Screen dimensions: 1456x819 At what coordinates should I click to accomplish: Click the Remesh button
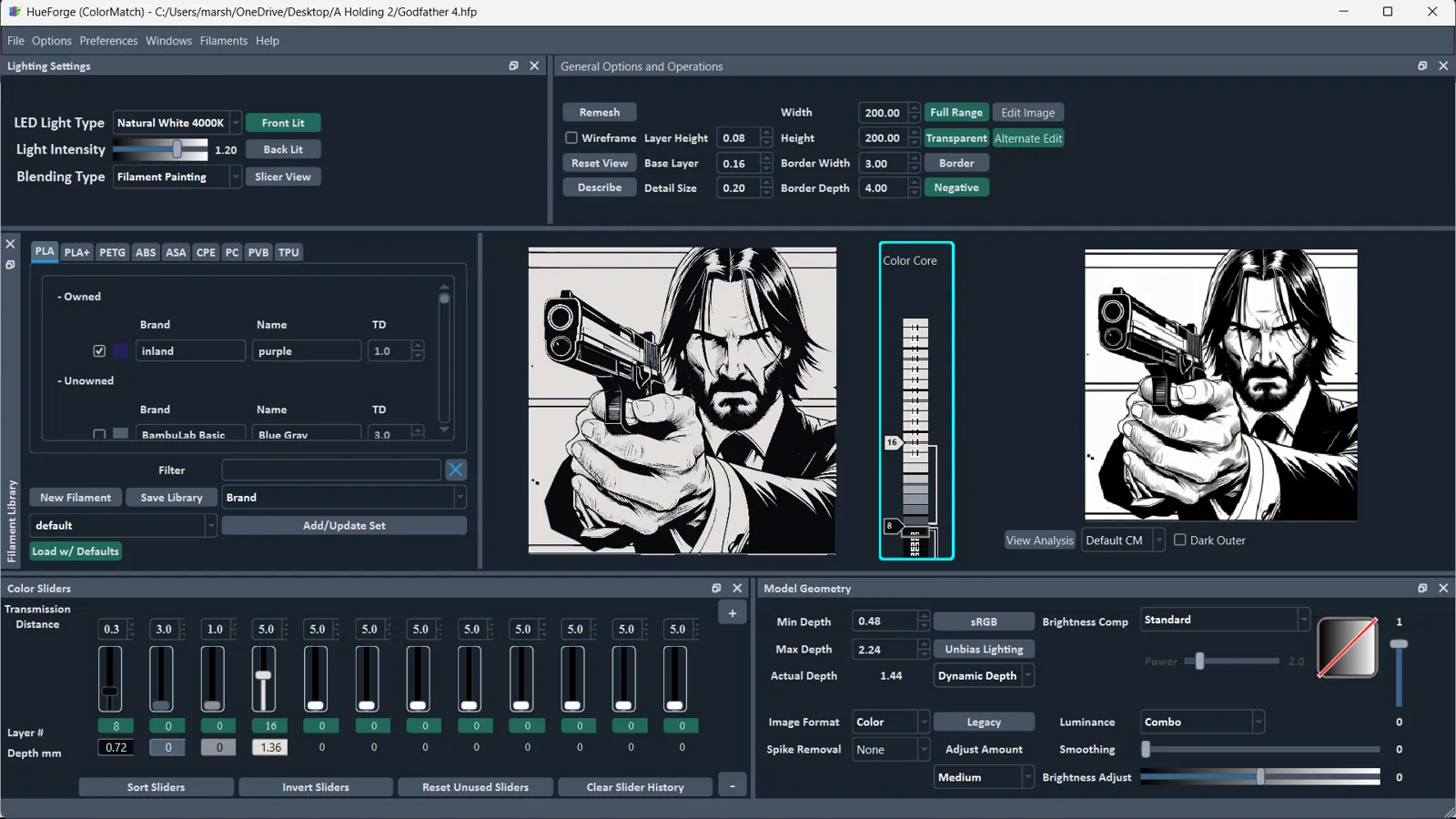[600, 113]
